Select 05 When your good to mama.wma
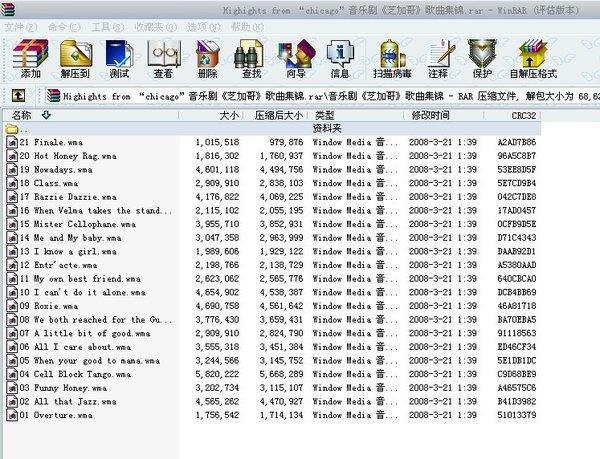 (x=90, y=361)
